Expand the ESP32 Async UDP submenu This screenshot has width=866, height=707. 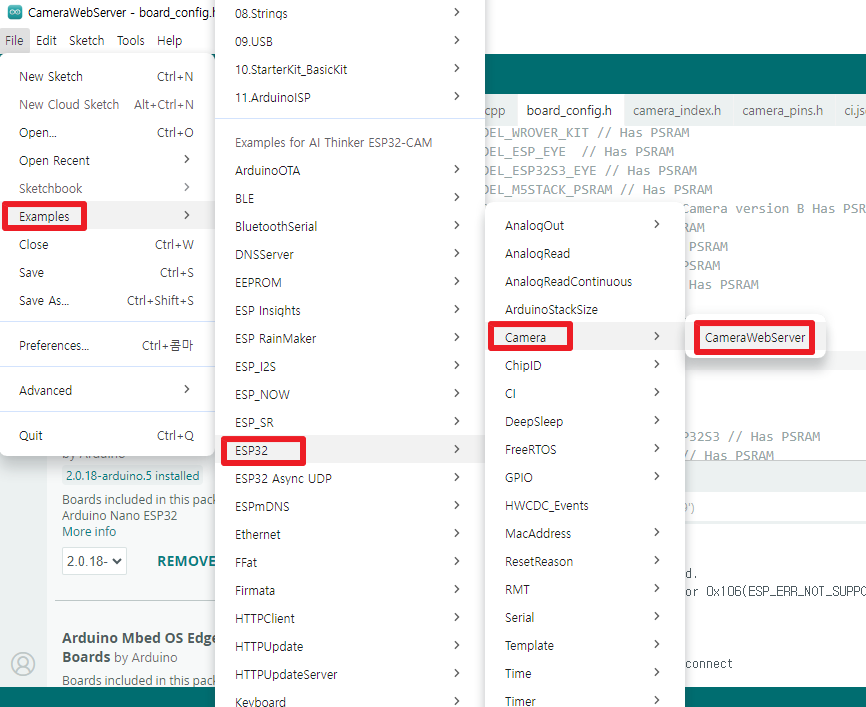coord(350,478)
